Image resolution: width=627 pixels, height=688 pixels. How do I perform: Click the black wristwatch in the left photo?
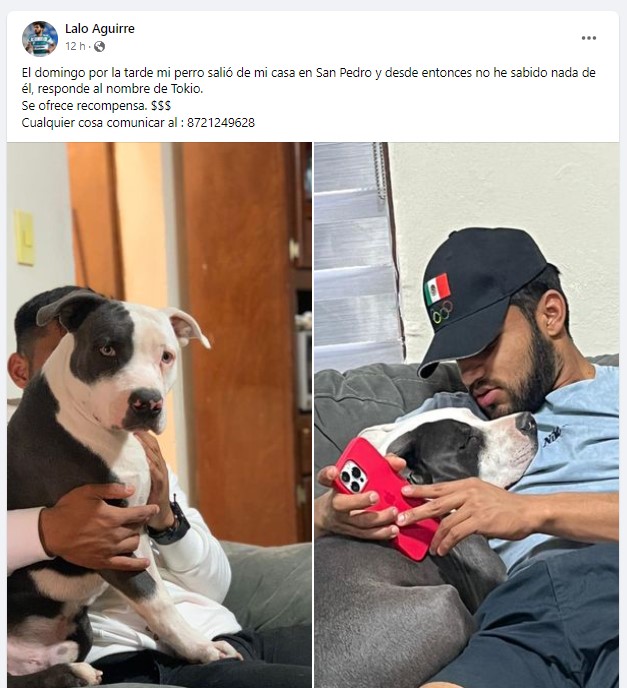(169, 526)
